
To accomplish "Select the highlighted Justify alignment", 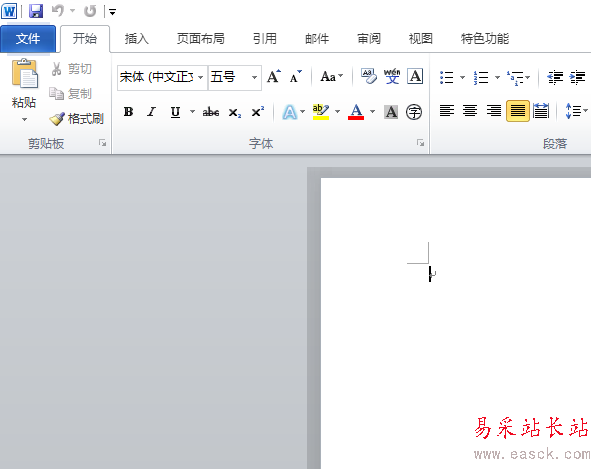I will (518, 111).
